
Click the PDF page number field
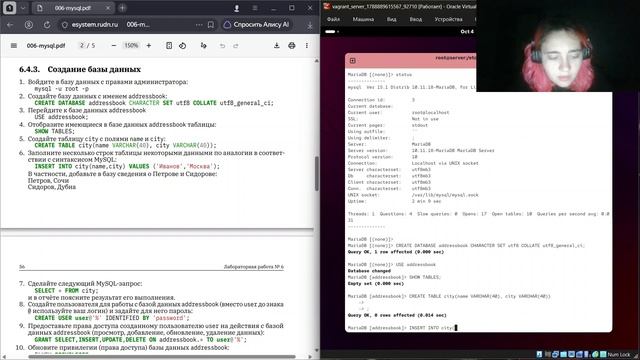point(82,45)
